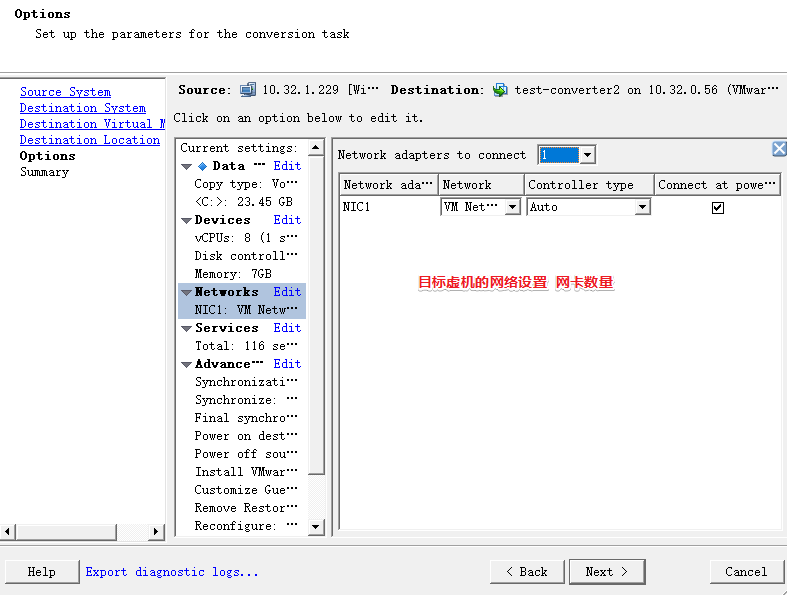Toggle NIC1 connect at power-on checkbox

tap(717, 207)
